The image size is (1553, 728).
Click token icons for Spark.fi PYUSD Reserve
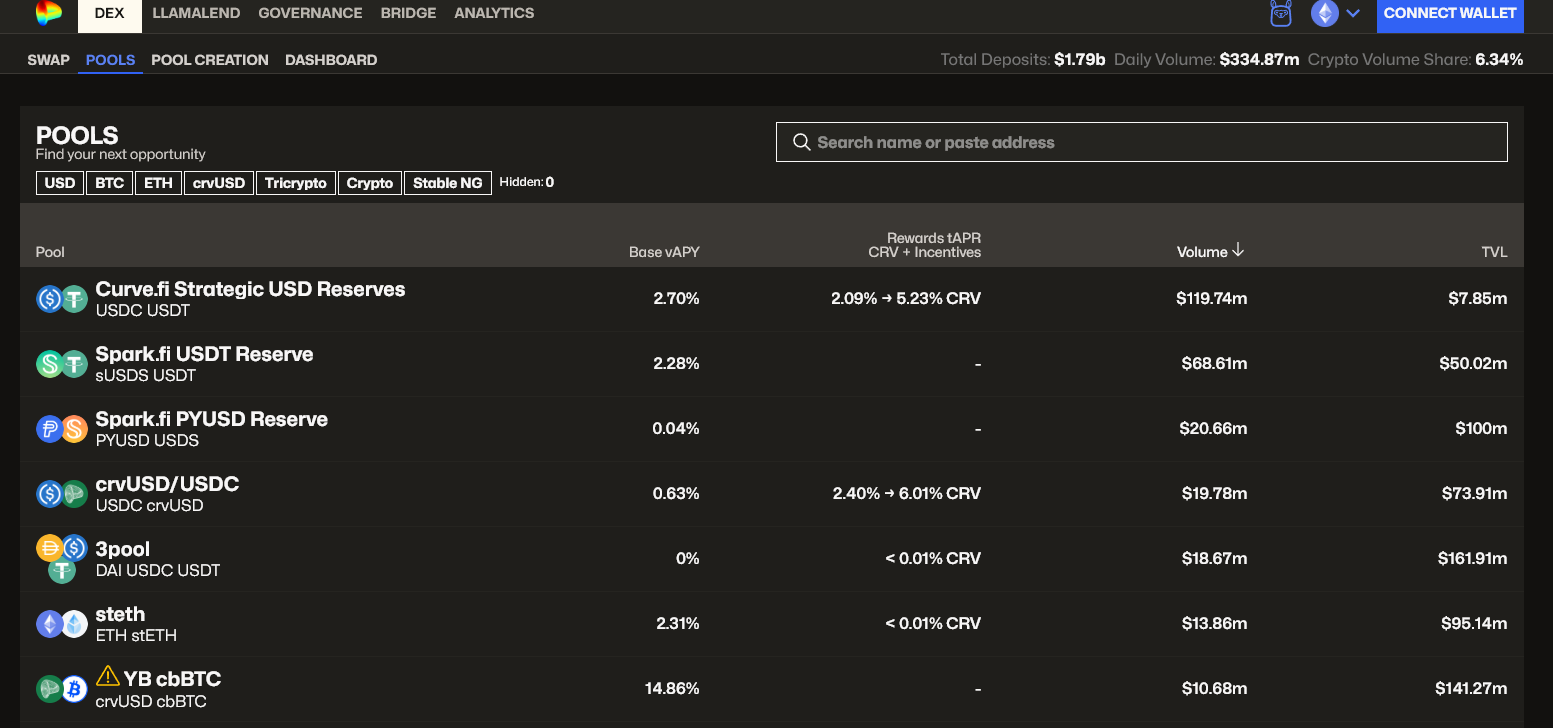[x=62, y=429]
